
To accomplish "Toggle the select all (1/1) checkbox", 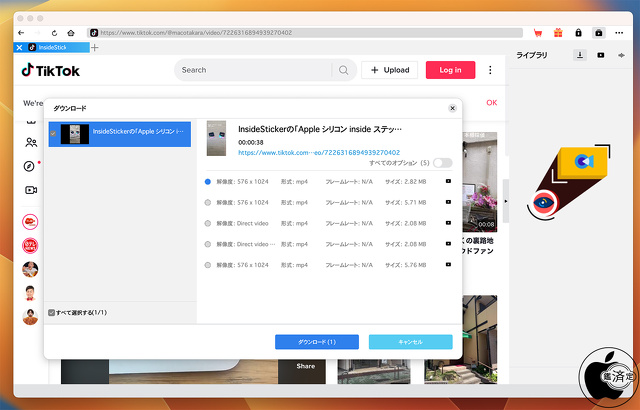I will [51, 312].
